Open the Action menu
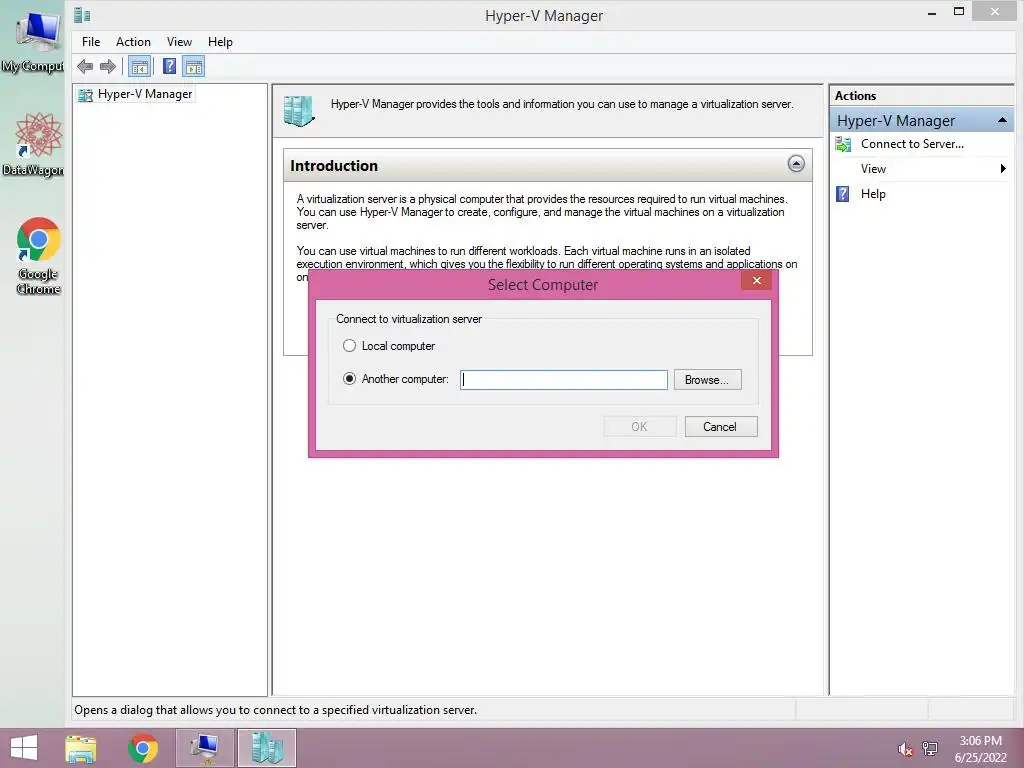 click(133, 42)
